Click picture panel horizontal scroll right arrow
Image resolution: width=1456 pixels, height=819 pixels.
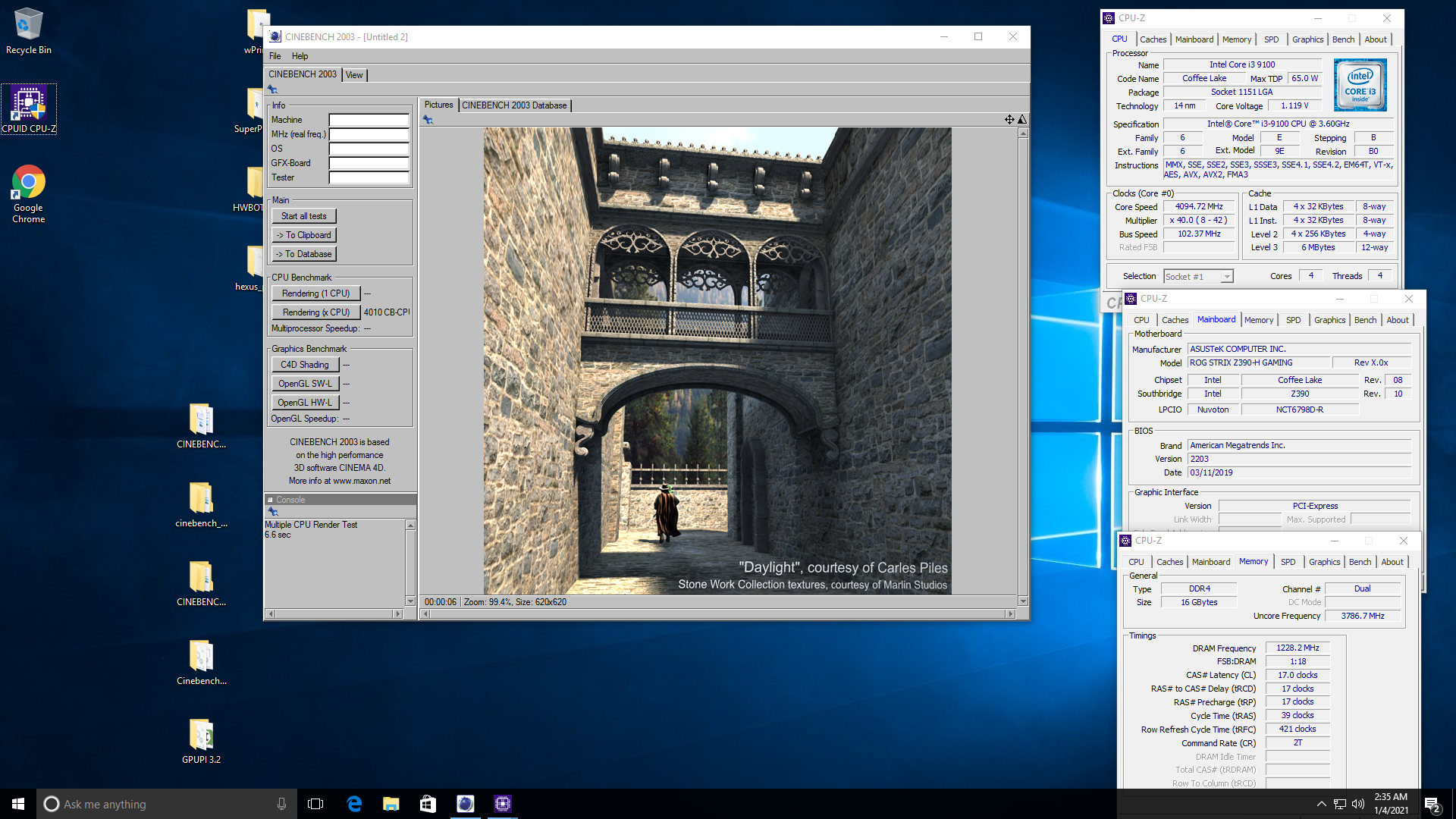click(1009, 613)
